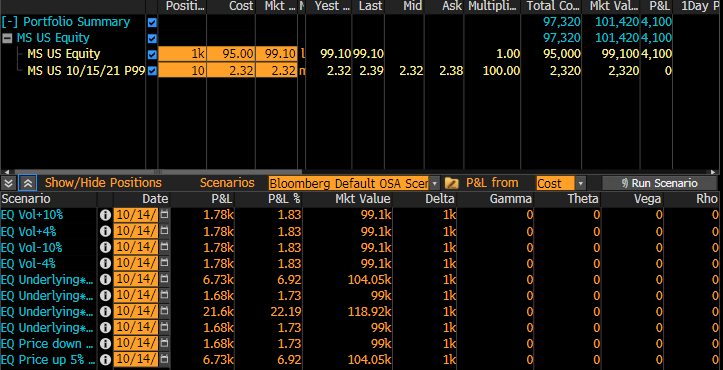Edit the MS US Equity cost field 95.00
The width and height of the screenshot is (723, 370).
click(231, 54)
